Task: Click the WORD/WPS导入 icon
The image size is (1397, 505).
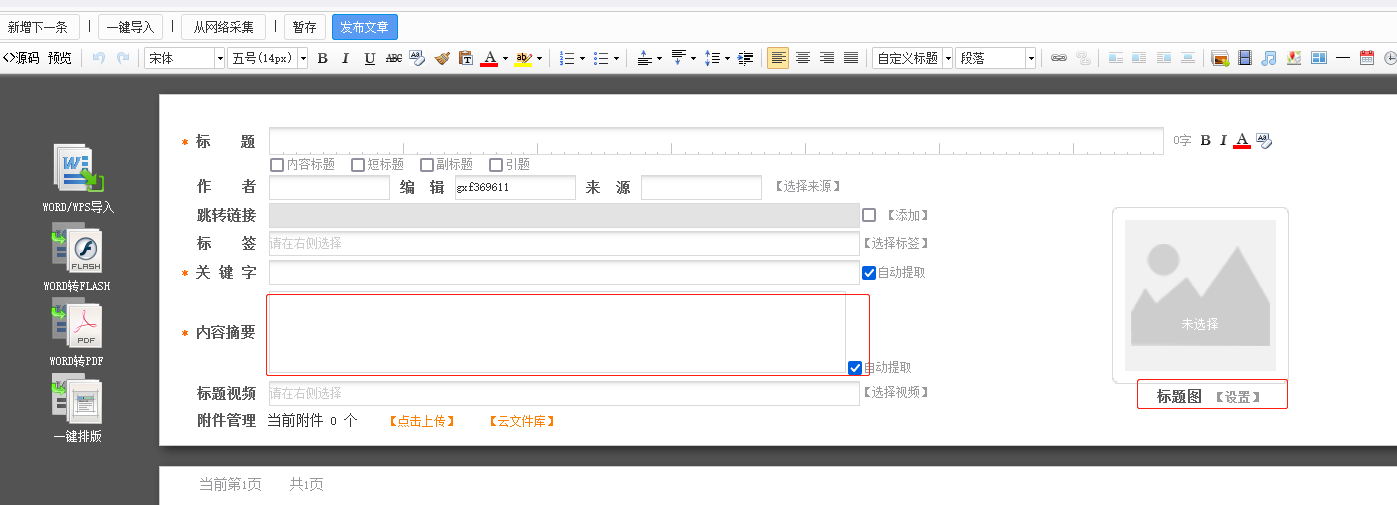Action: 78,170
